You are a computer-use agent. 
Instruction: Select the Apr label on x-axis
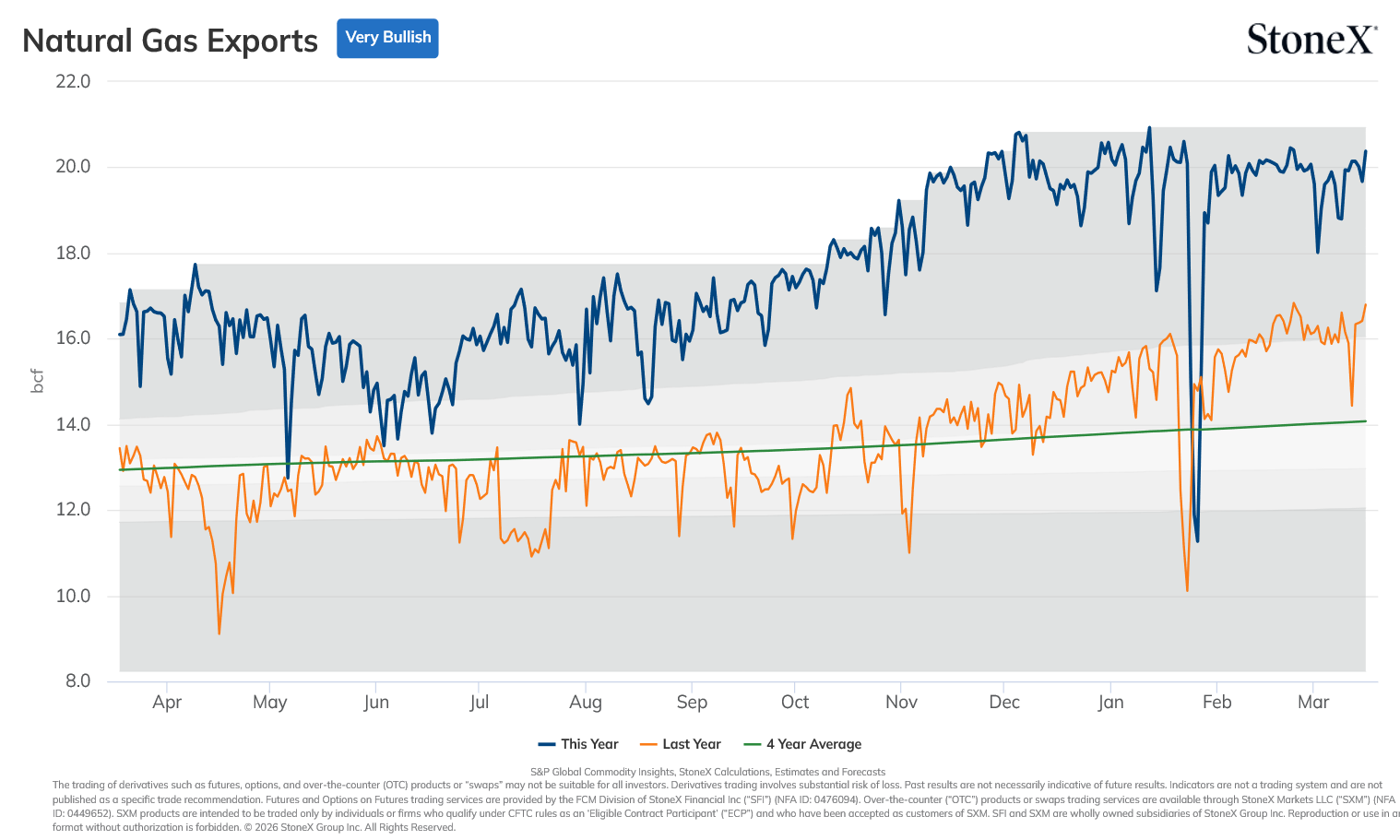(167, 702)
